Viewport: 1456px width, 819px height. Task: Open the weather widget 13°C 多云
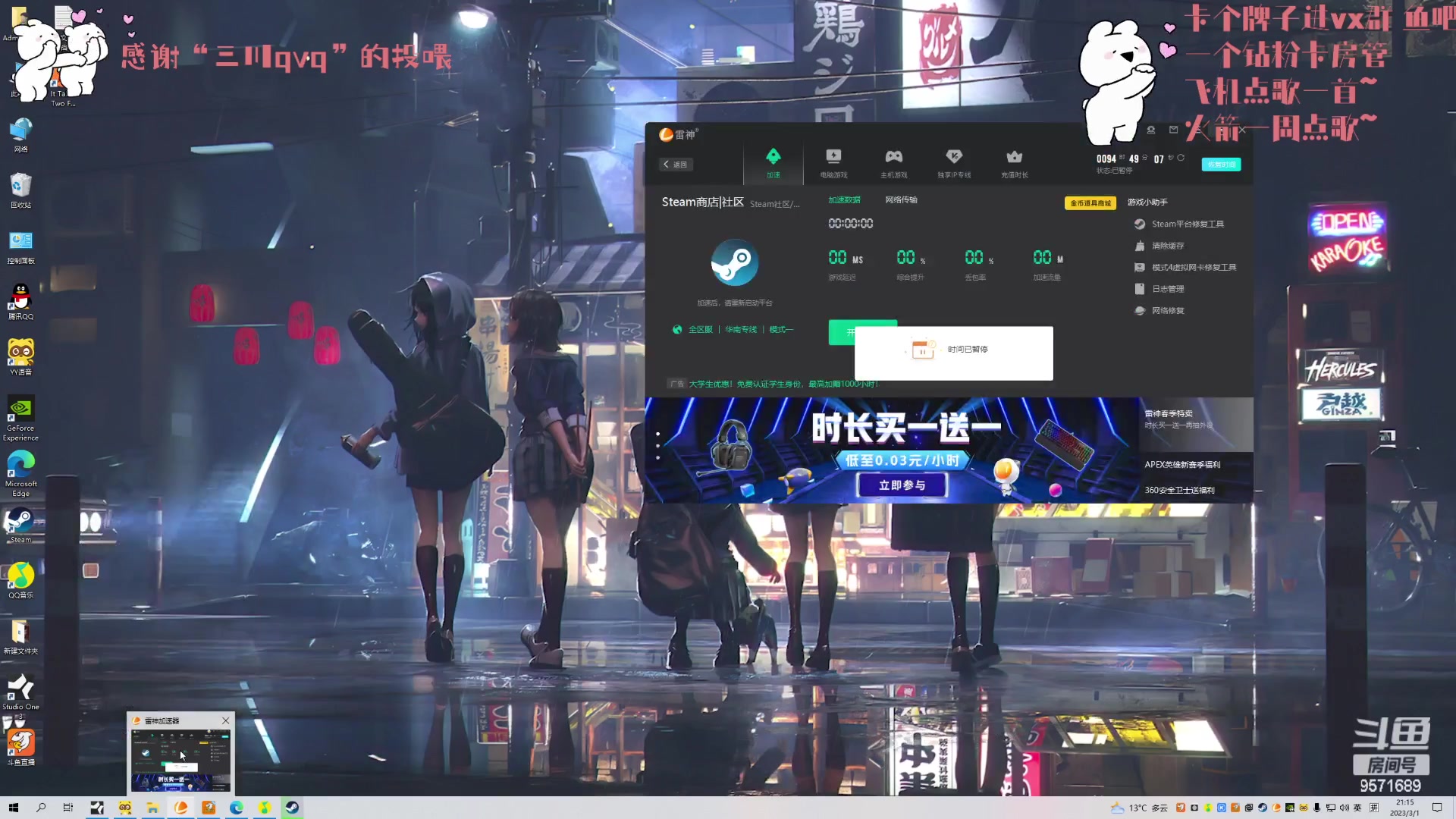(x=1139, y=808)
